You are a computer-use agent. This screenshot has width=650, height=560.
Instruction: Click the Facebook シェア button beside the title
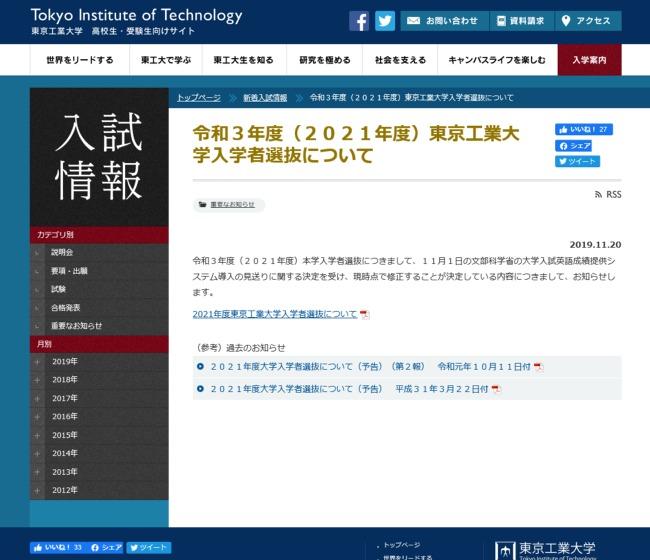[573, 145]
